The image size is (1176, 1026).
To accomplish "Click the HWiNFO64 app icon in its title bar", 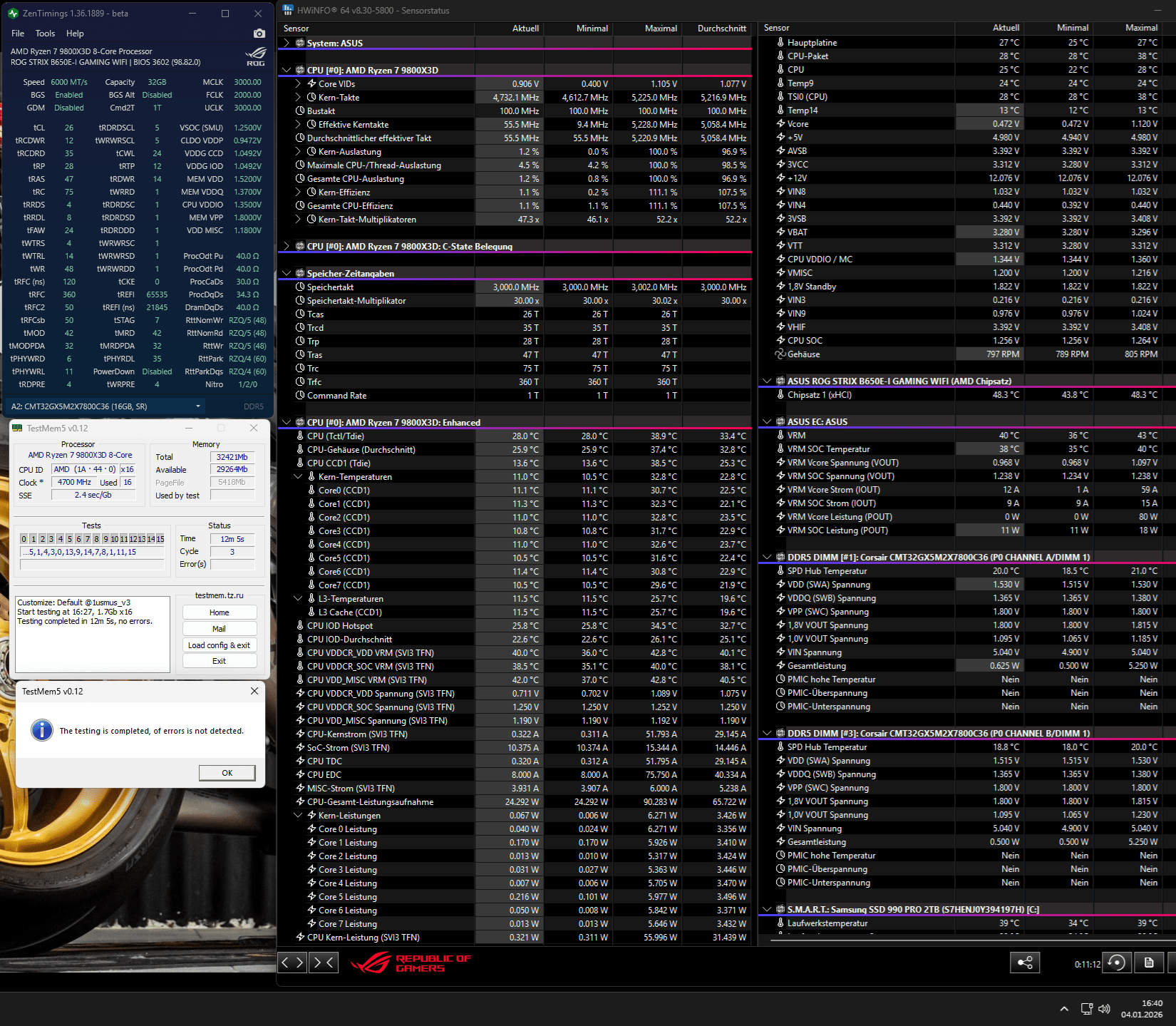I will (x=288, y=10).
